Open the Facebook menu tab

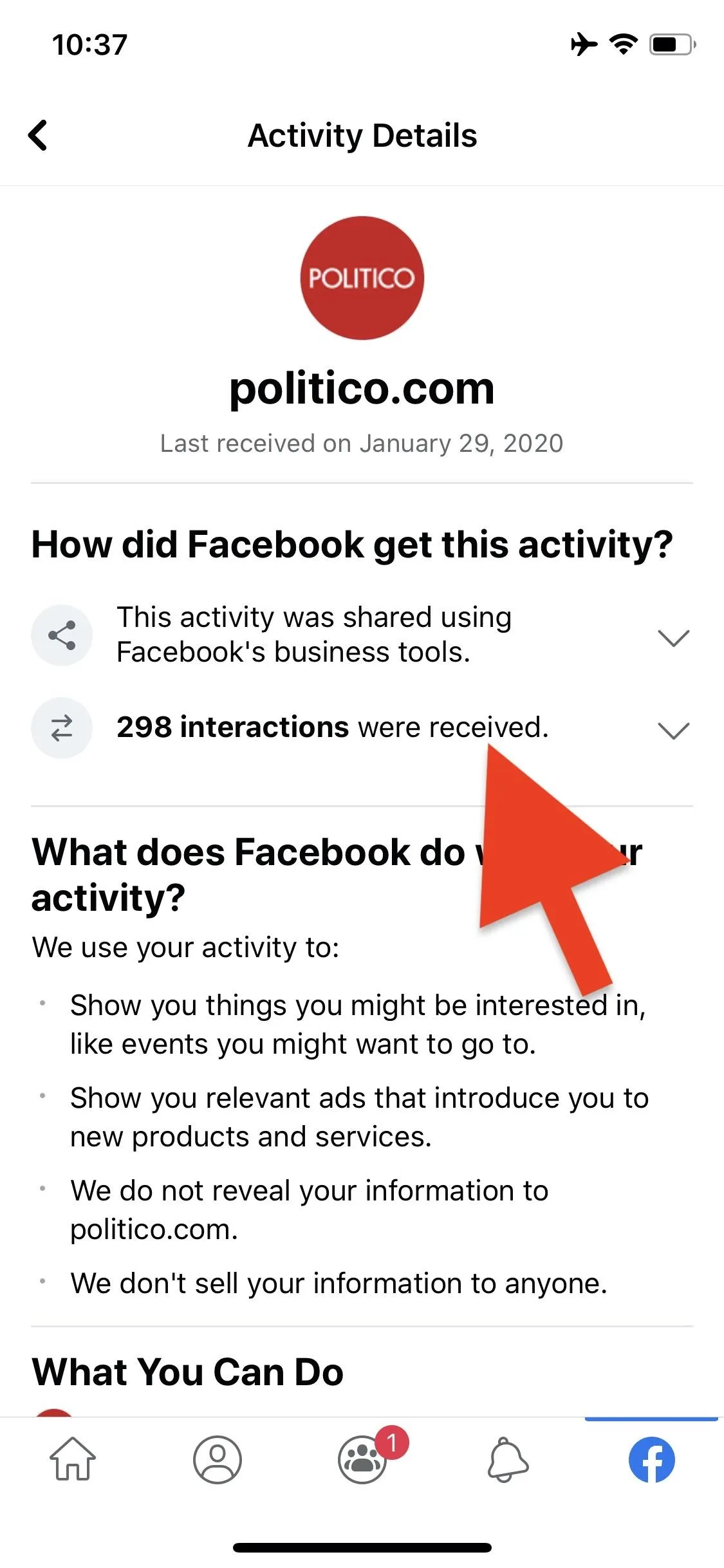[651, 1459]
